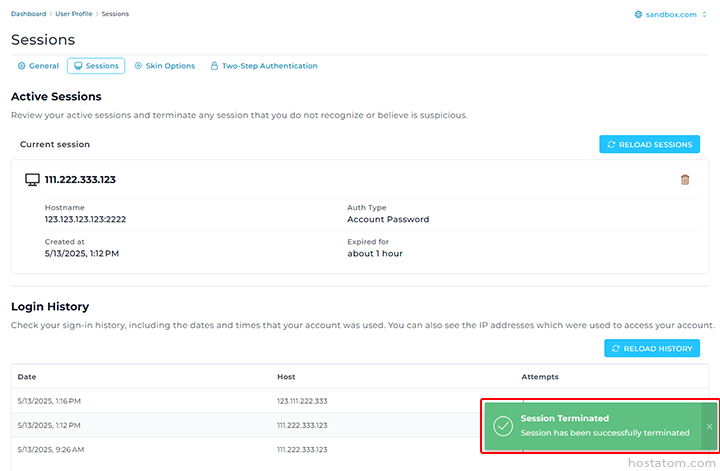
Task: Click the Date column header
Action: pos(27,377)
